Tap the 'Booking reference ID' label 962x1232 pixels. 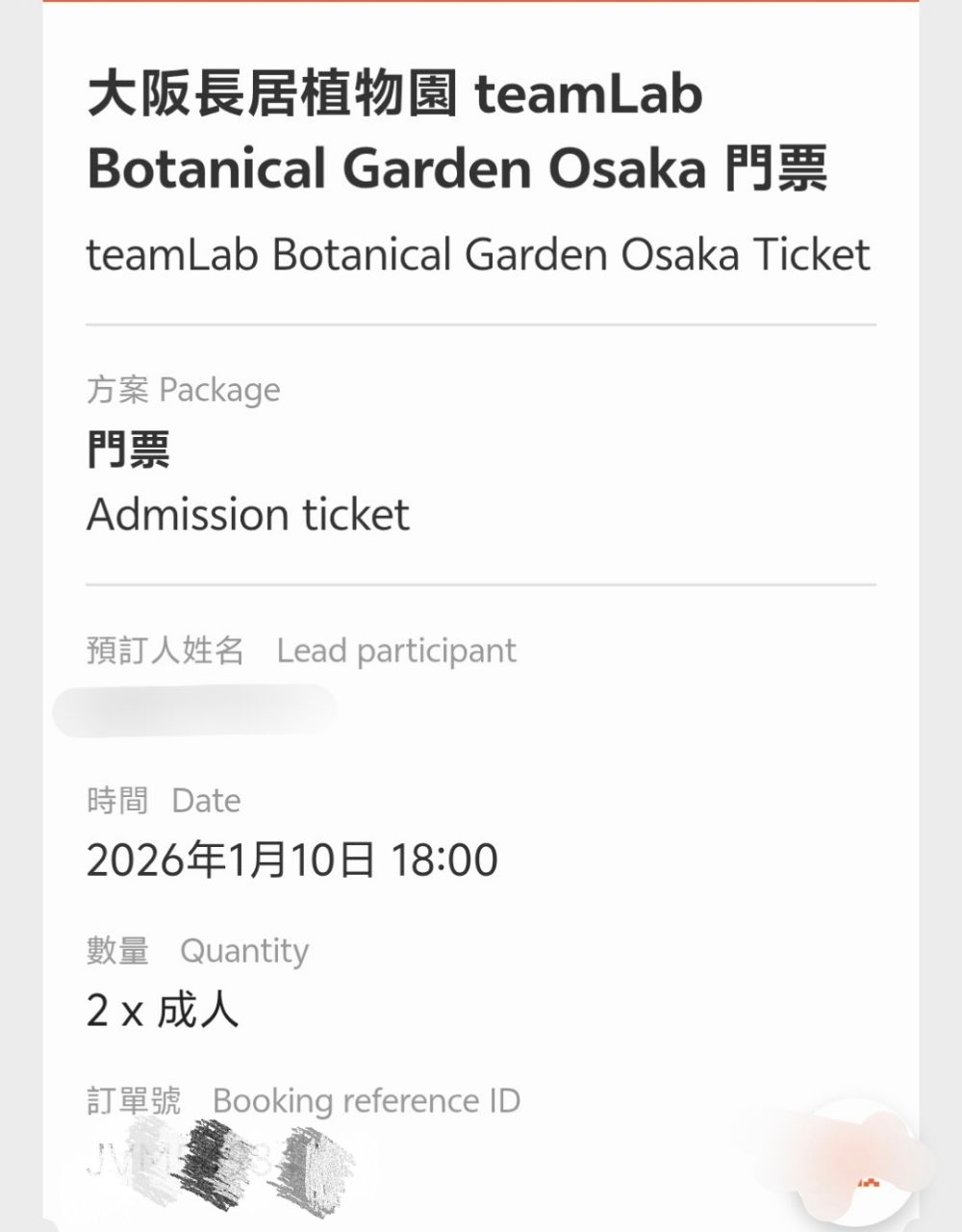pos(367,1101)
